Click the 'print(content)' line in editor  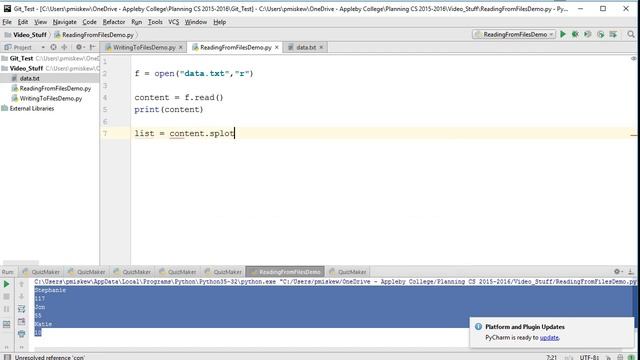[x=169, y=109]
